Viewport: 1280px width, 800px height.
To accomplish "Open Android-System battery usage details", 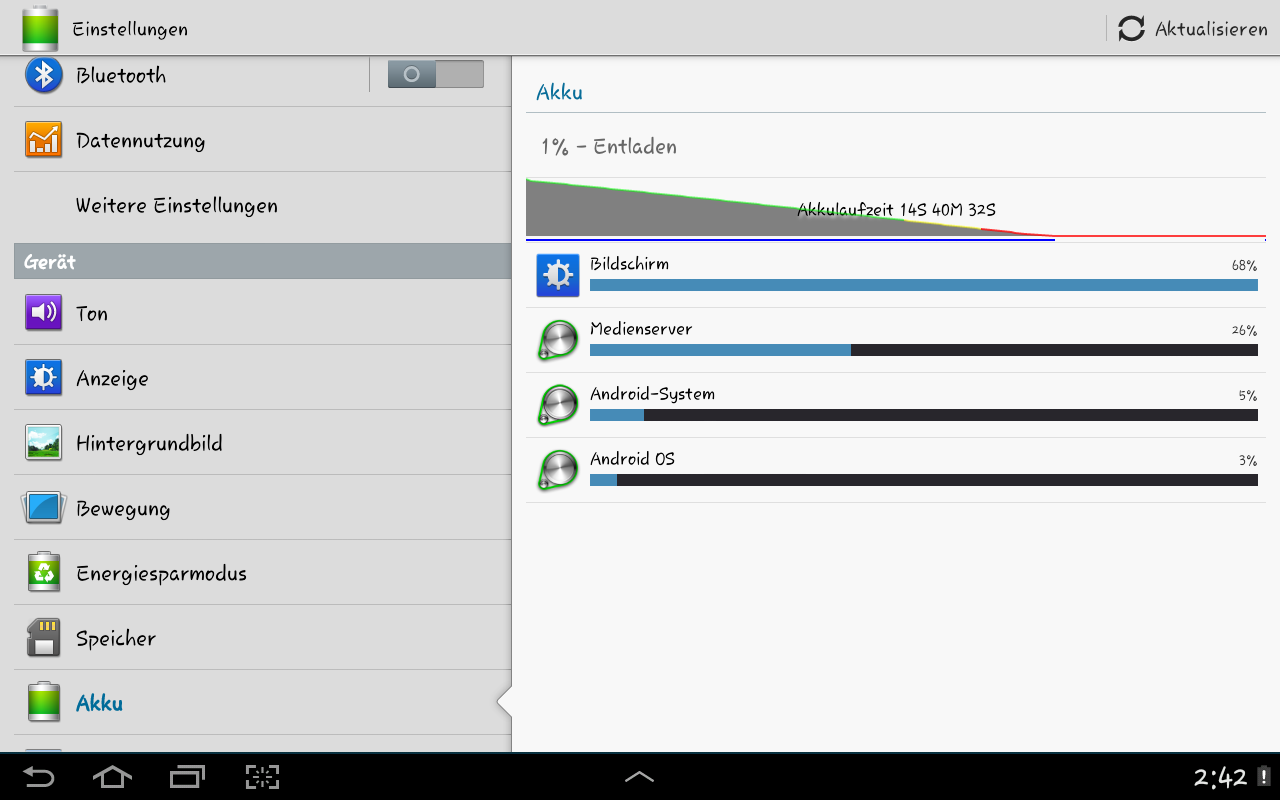I will 896,405.
